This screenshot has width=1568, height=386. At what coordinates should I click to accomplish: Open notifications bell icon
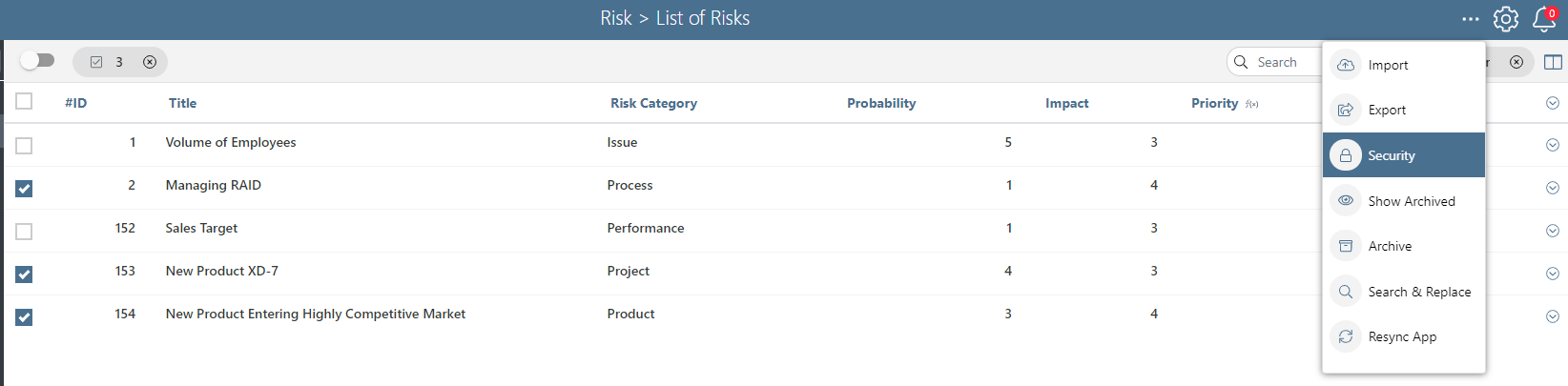coord(1544,18)
